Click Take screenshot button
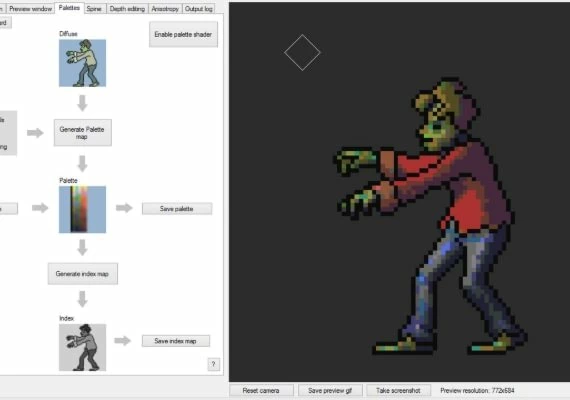Viewport: 570px width, 400px height. (x=398, y=391)
